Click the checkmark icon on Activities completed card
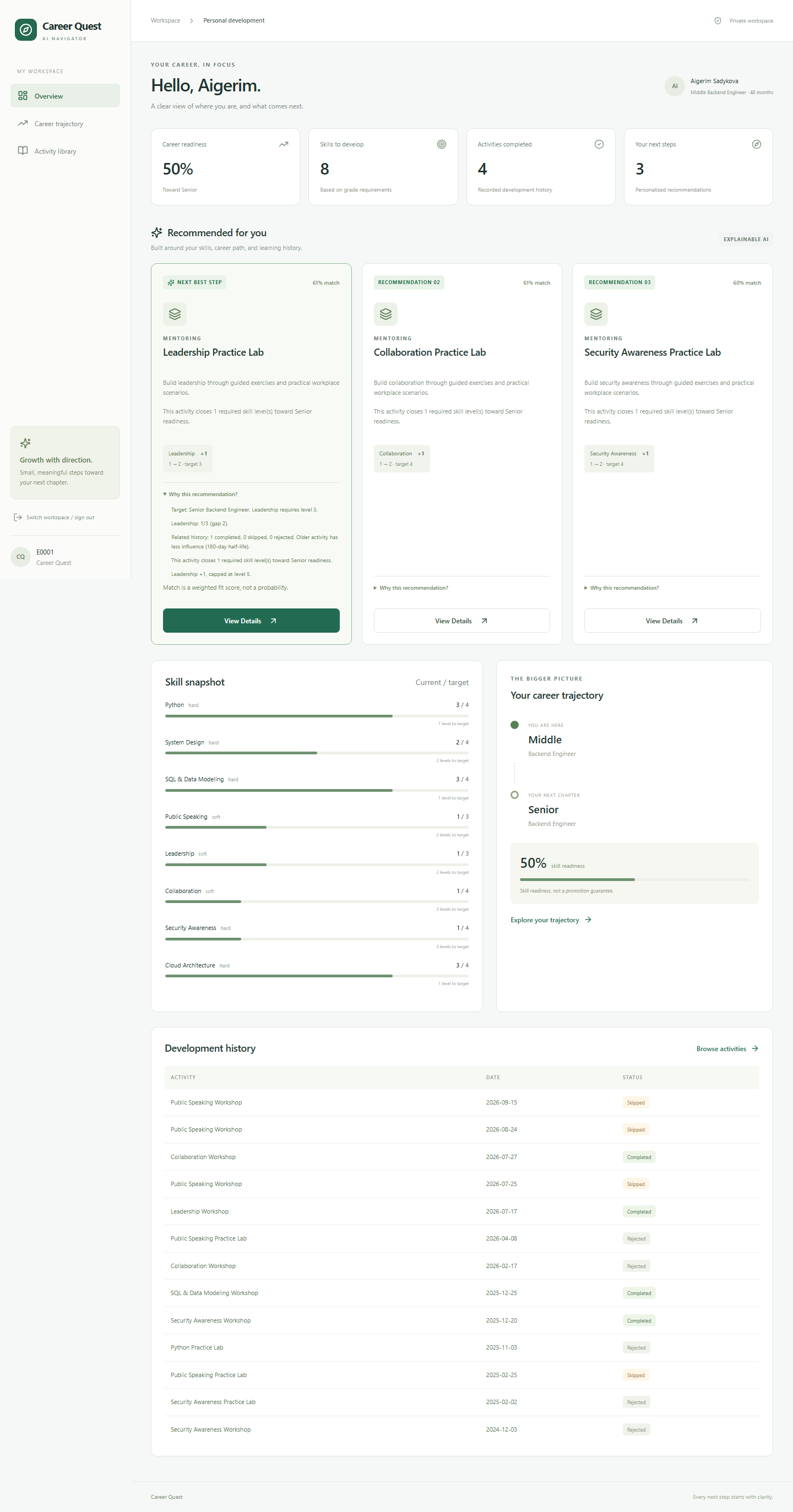Image resolution: width=793 pixels, height=1512 pixels. [x=599, y=144]
